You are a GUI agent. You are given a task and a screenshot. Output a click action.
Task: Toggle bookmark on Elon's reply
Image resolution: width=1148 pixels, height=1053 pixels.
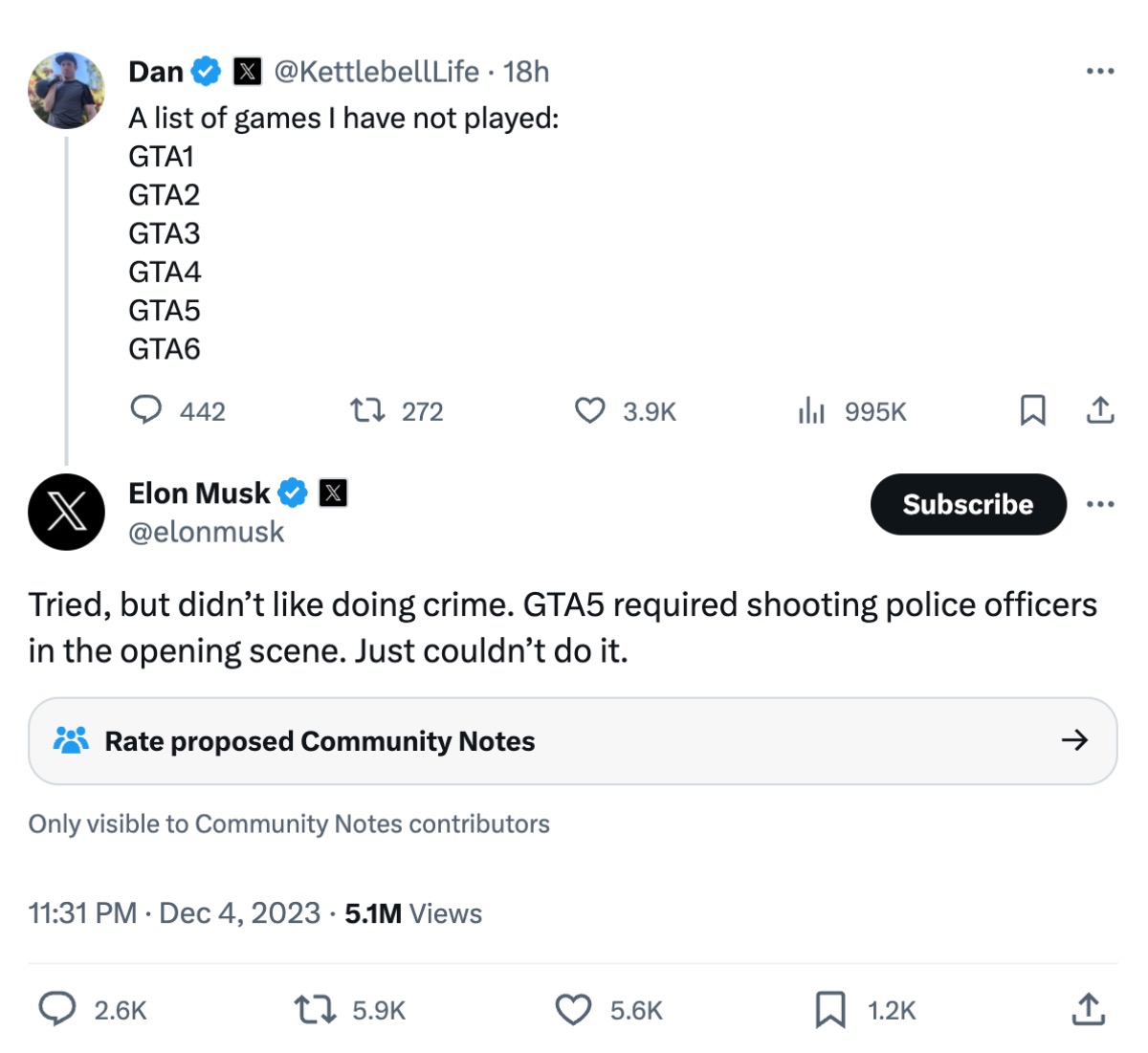pyautogui.click(x=831, y=1008)
